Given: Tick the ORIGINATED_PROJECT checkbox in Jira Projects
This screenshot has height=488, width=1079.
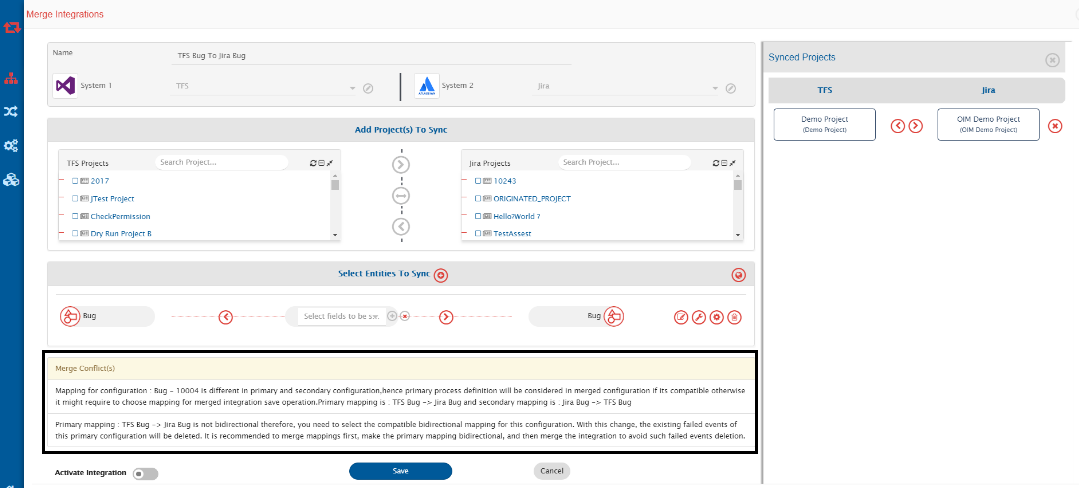Looking at the screenshot, I should (x=479, y=199).
